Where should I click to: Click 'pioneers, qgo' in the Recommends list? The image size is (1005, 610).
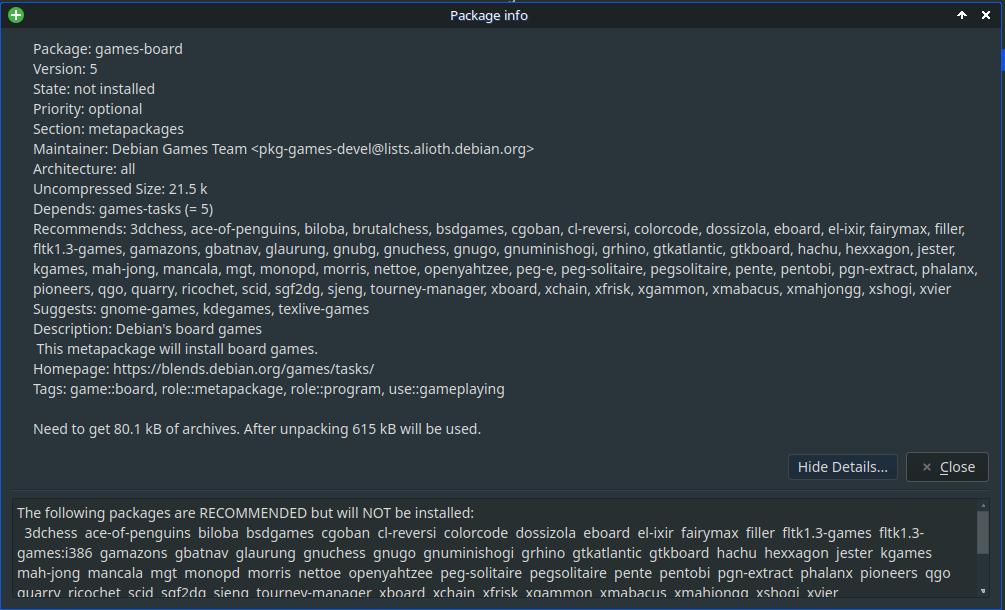(78, 289)
